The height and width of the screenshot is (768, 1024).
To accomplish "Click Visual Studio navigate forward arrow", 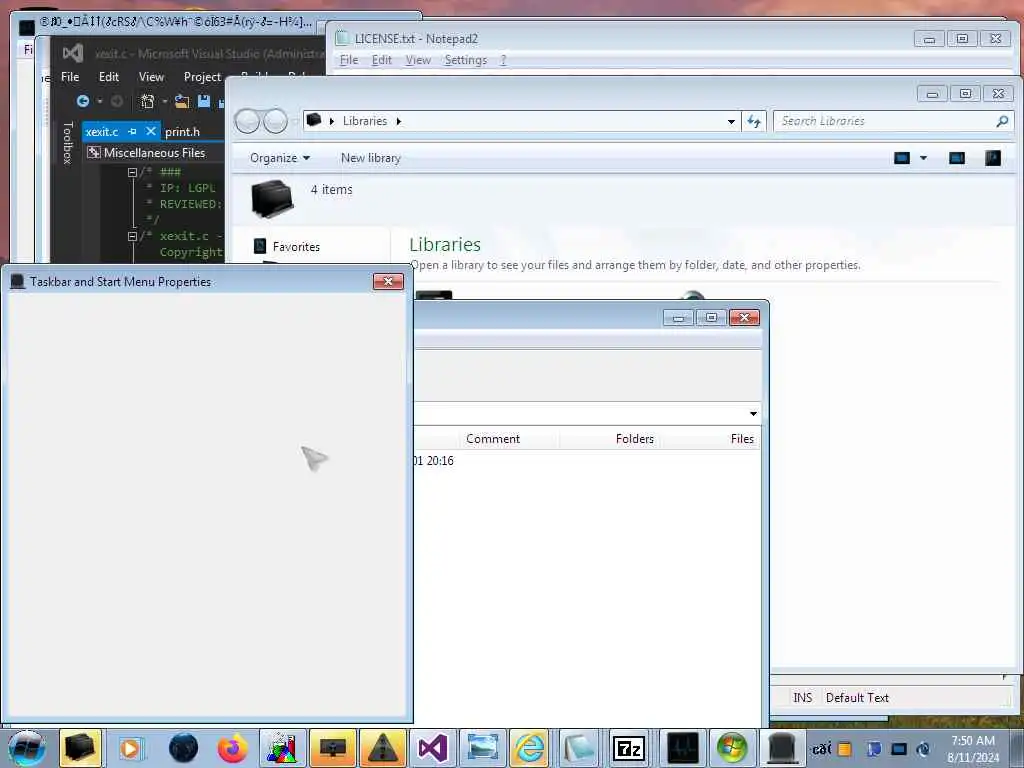I will click(x=117, y=101).
